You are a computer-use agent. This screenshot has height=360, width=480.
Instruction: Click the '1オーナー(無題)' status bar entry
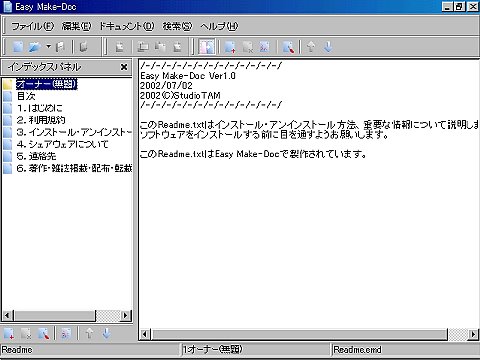click(x=213, y=350)
